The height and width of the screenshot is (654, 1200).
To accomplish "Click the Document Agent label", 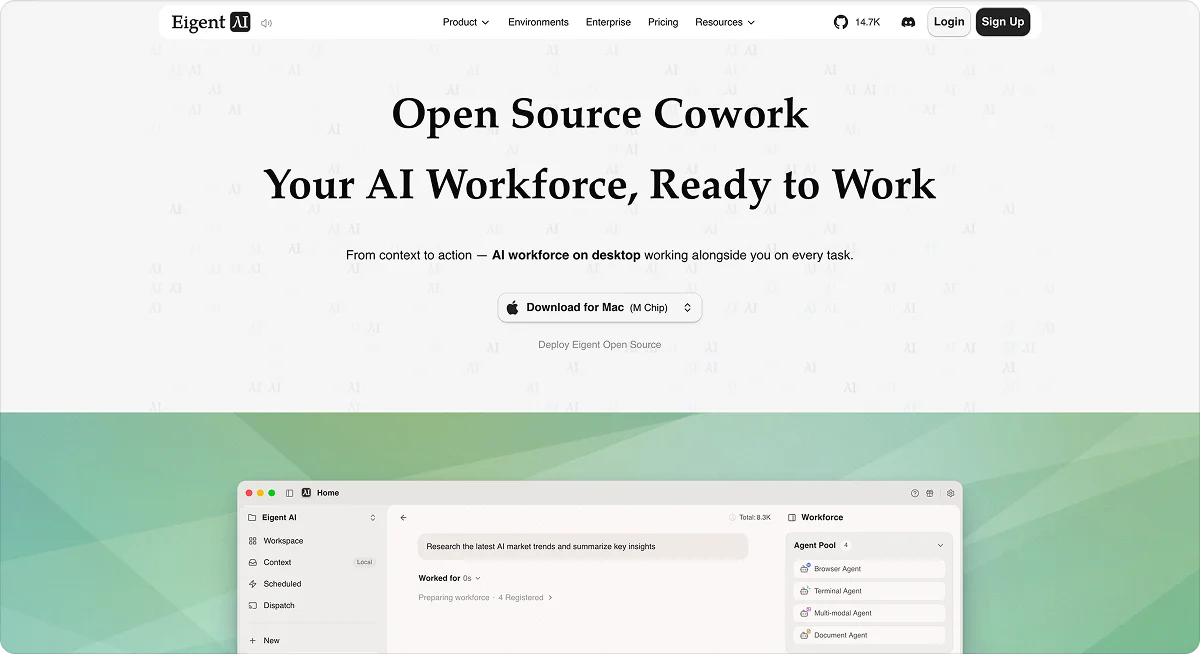I will pyautogui.click(x=840, y=635).
